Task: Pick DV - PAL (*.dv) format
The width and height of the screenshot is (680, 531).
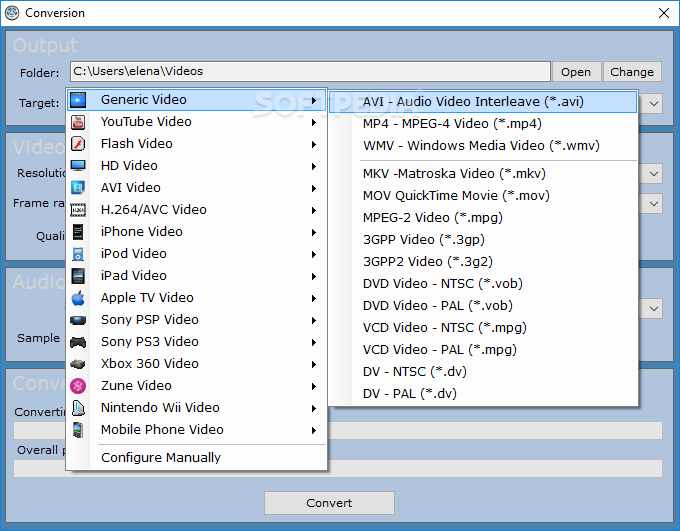Action: [x=483, y=394]
